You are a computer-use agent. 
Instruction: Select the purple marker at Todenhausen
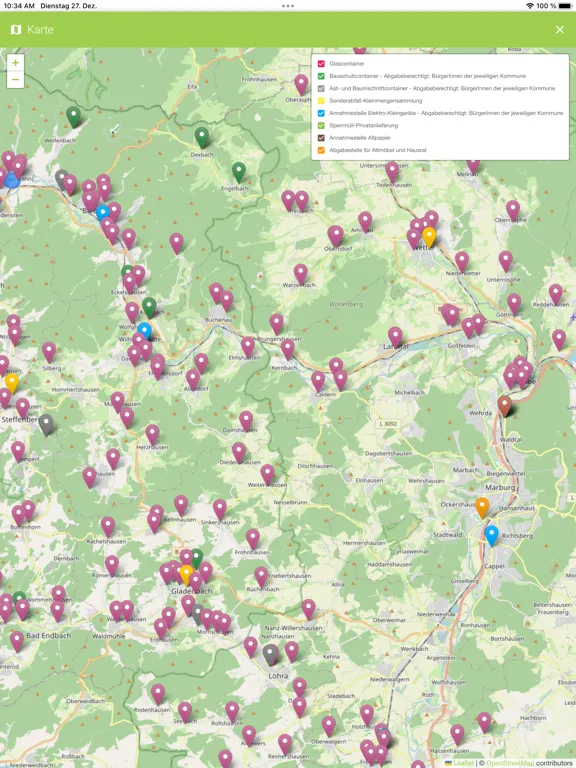392,172
